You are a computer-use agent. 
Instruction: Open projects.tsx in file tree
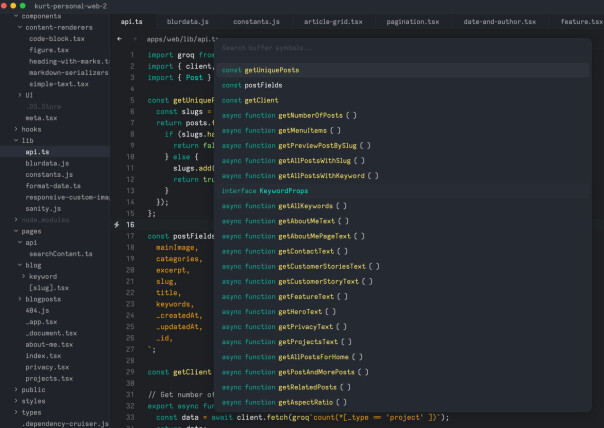pos(49,378)
